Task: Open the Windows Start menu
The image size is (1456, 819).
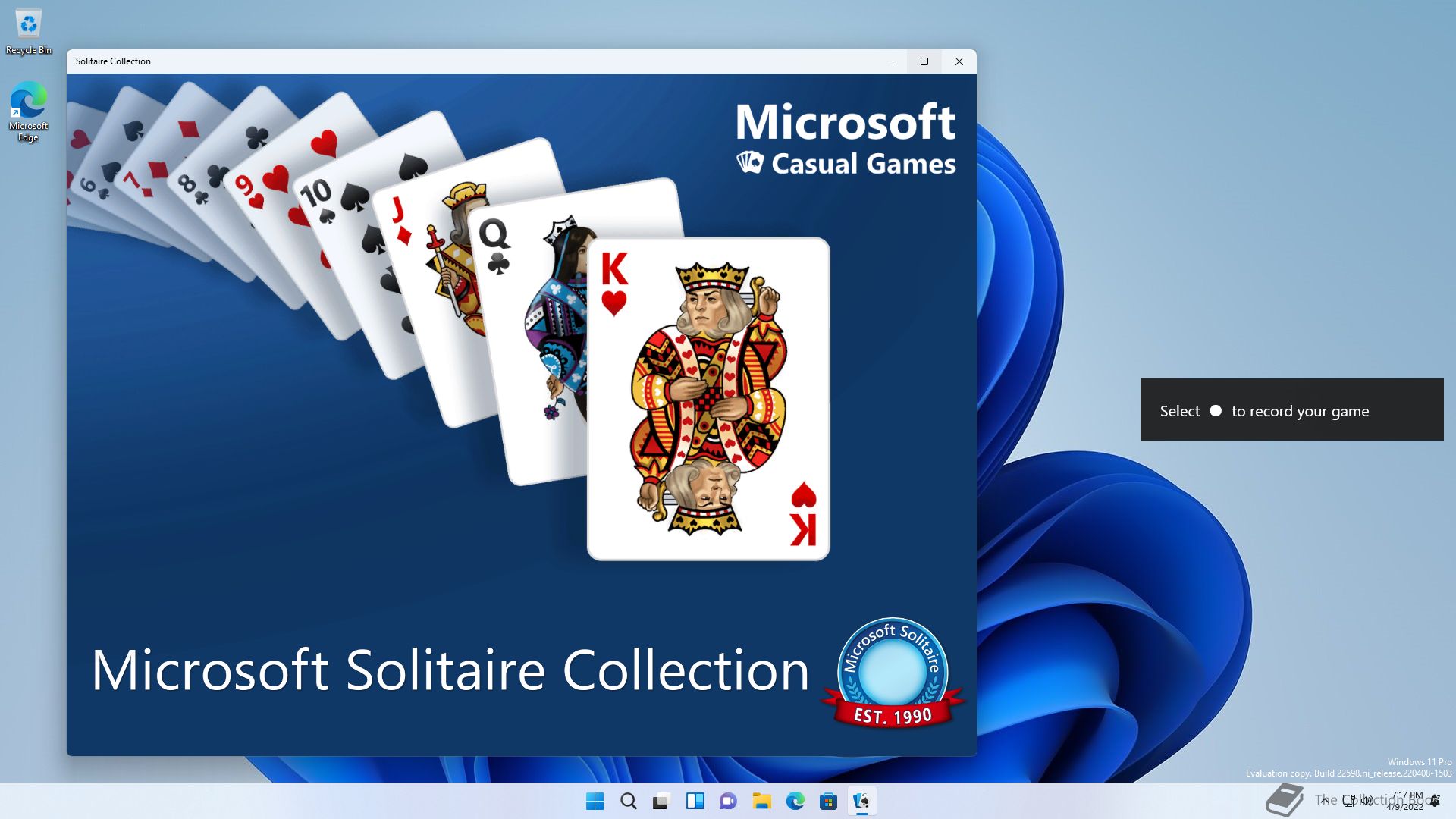Action: point(595,801)
